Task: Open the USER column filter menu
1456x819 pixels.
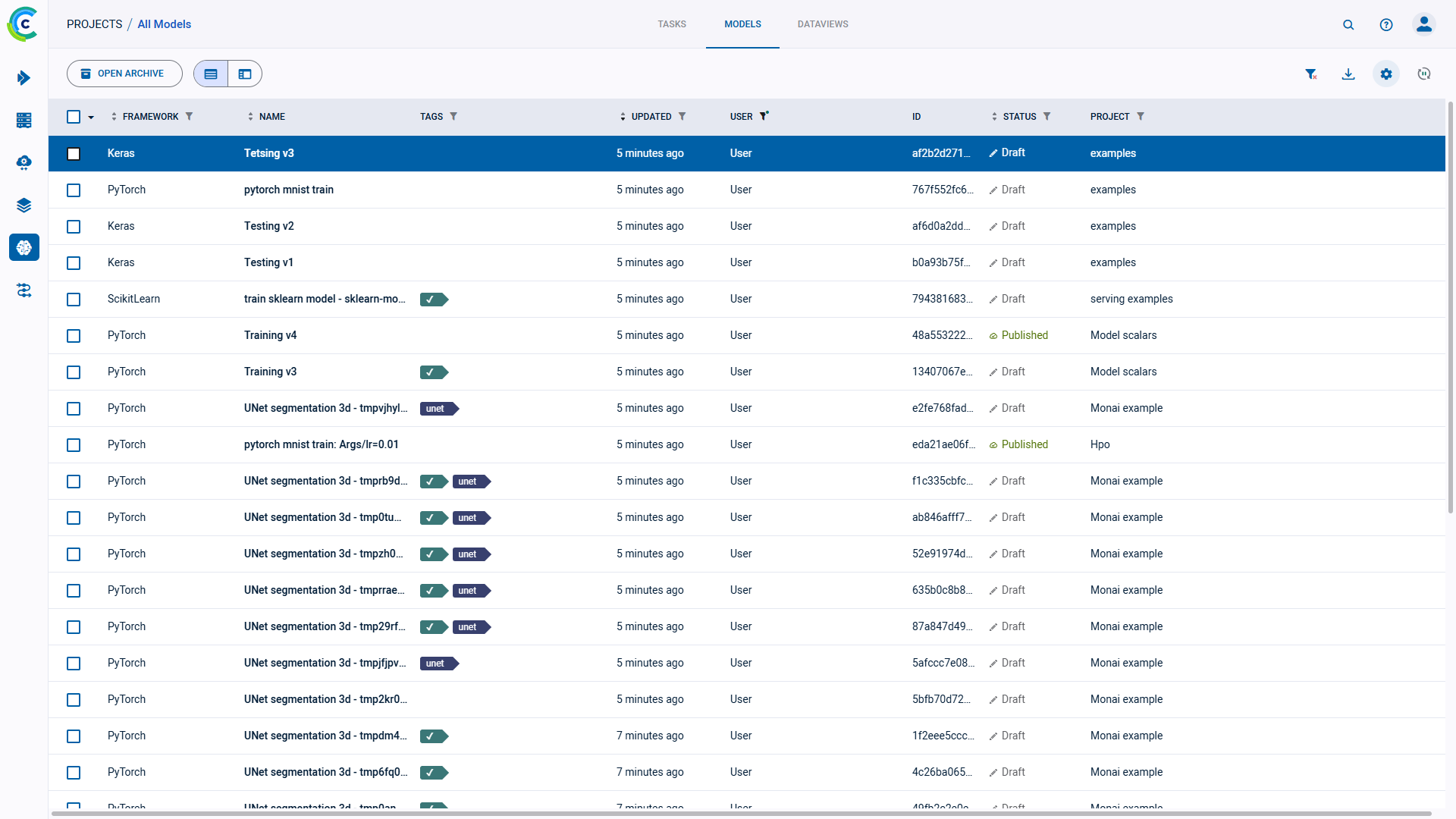Action: coord(764,116)
